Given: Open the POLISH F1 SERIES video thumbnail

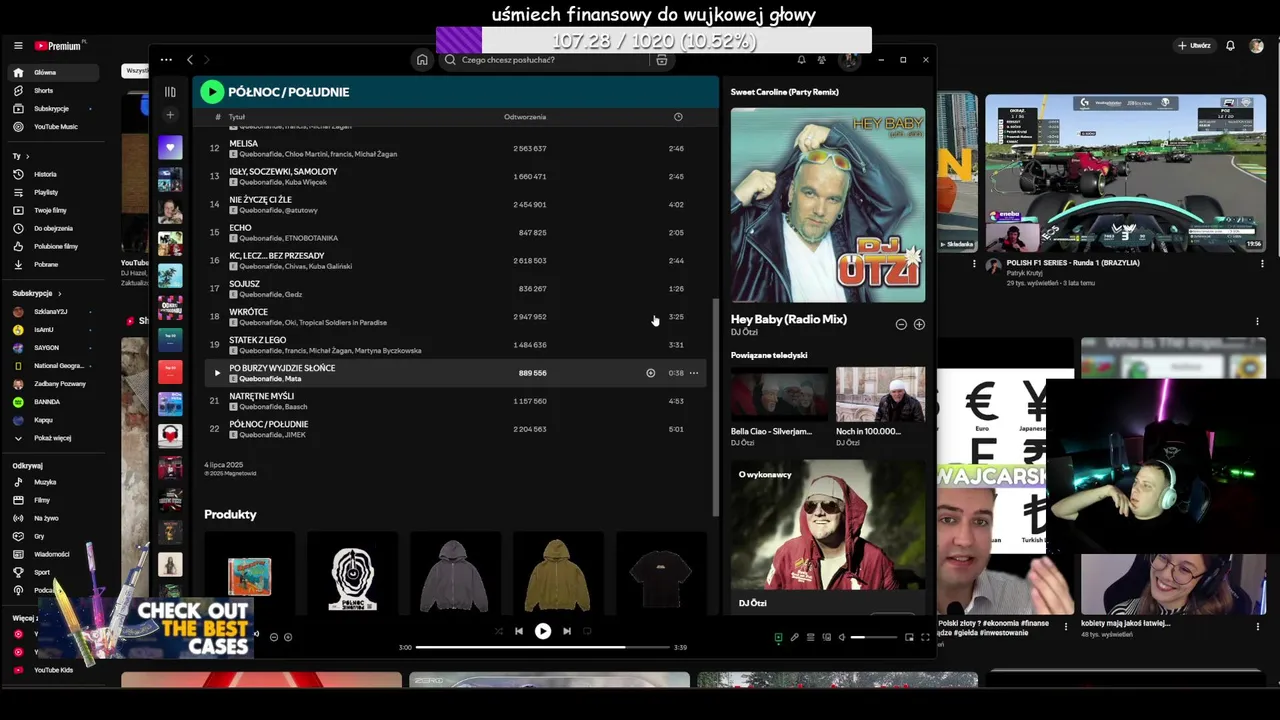Looking at the screenshot, I should pyautogui.click(x=1125, y=173).
